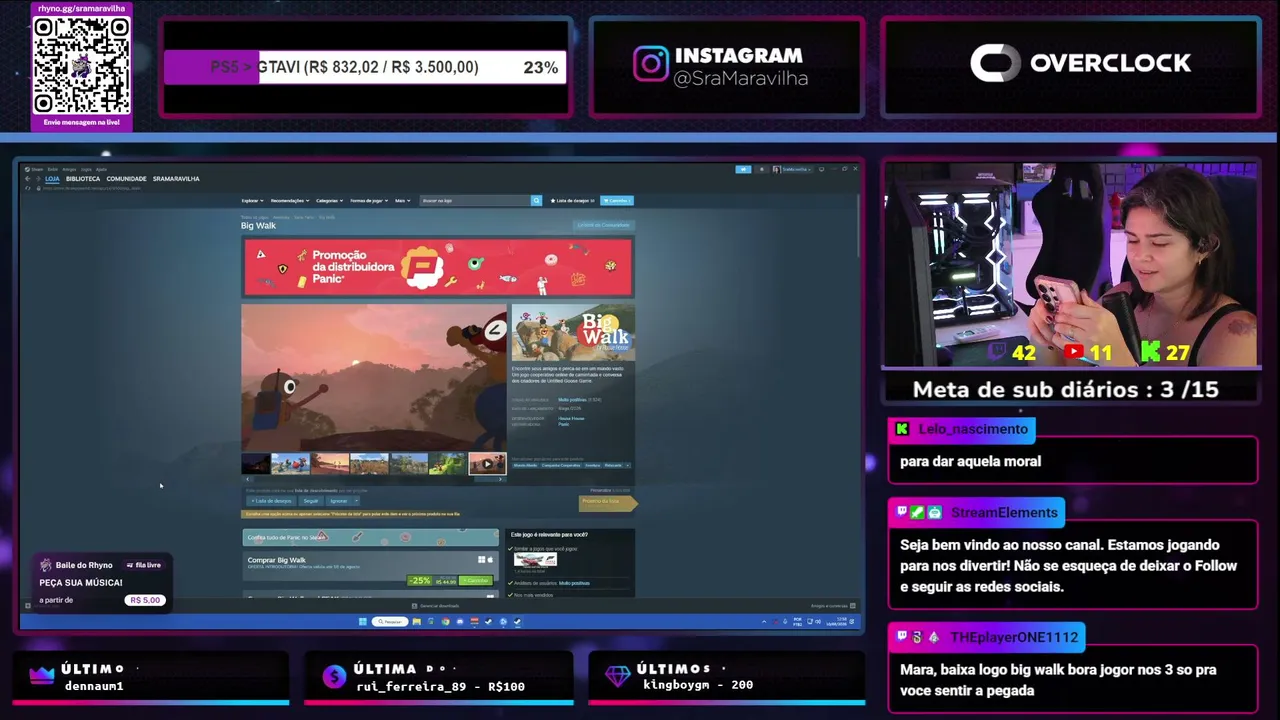Click the carousel scroll-right arrow

coord(502,479)
